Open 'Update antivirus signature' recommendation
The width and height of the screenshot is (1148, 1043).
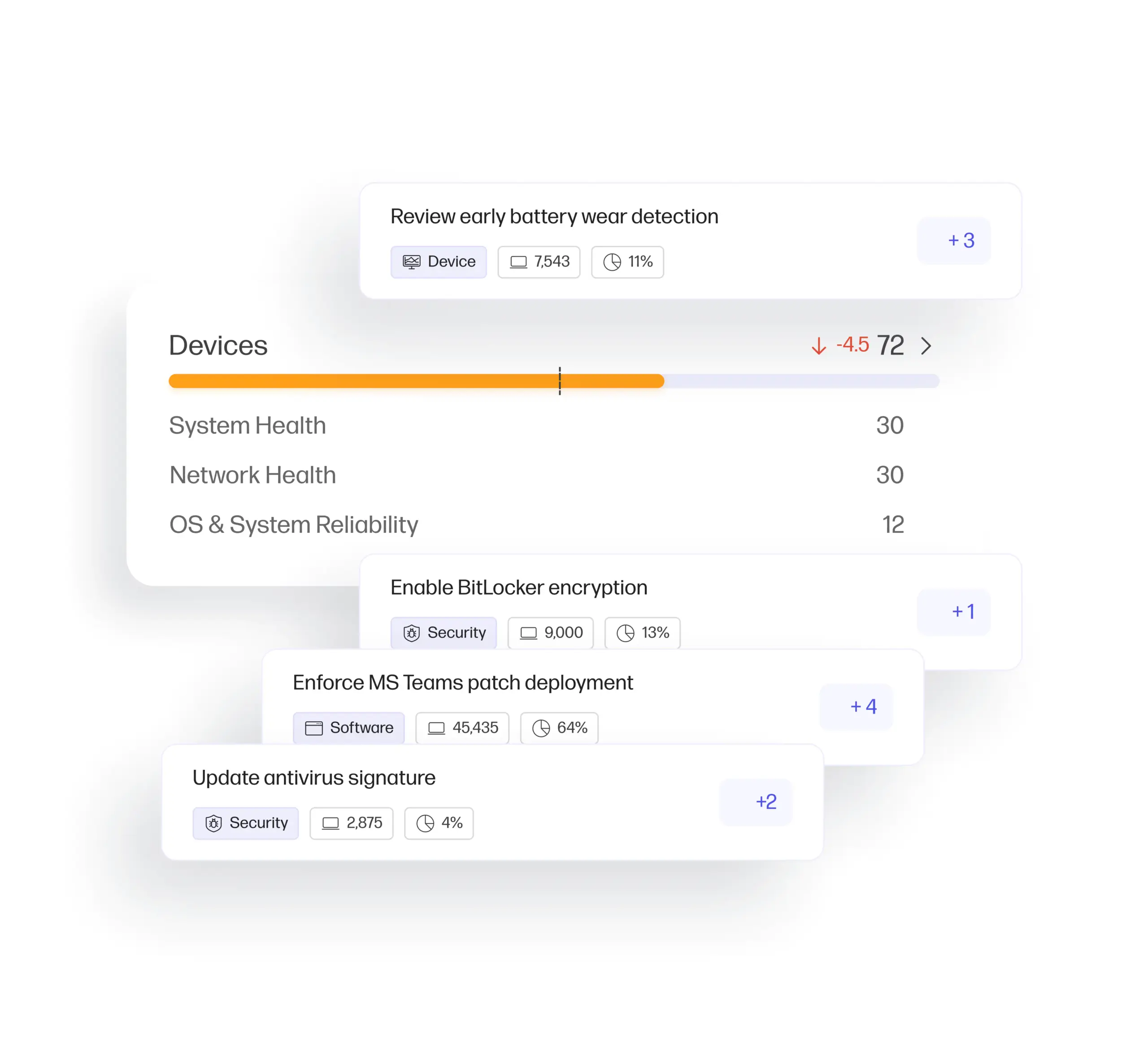click(x=314, y=778)
